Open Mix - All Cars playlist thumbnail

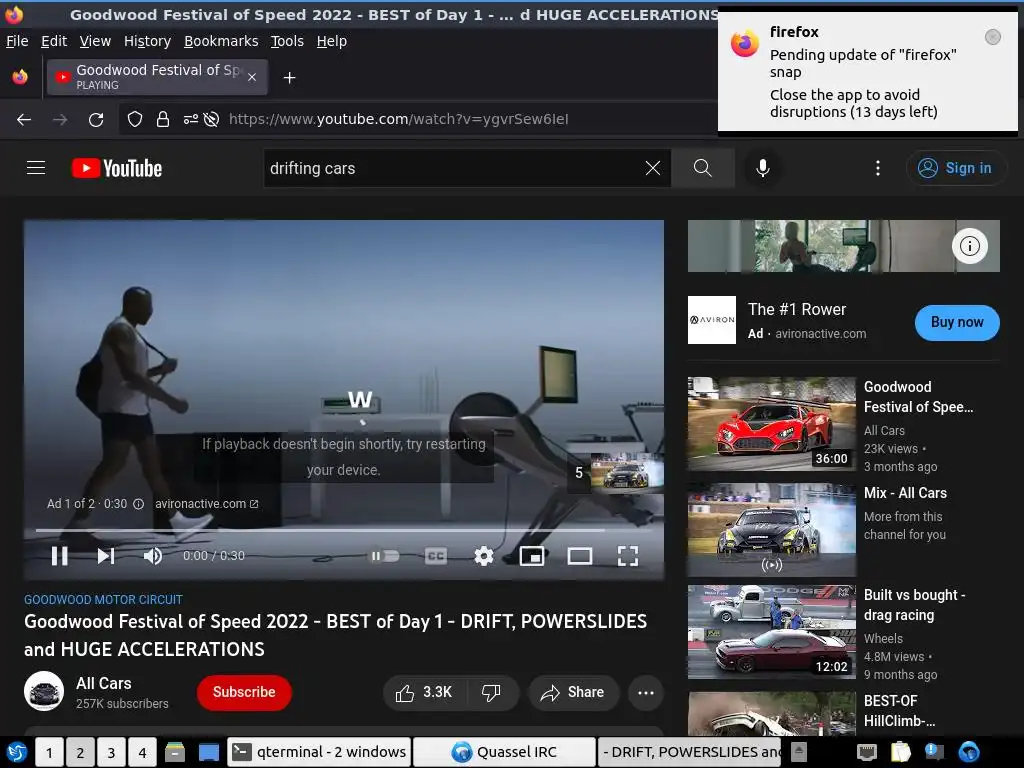(772, 530)
